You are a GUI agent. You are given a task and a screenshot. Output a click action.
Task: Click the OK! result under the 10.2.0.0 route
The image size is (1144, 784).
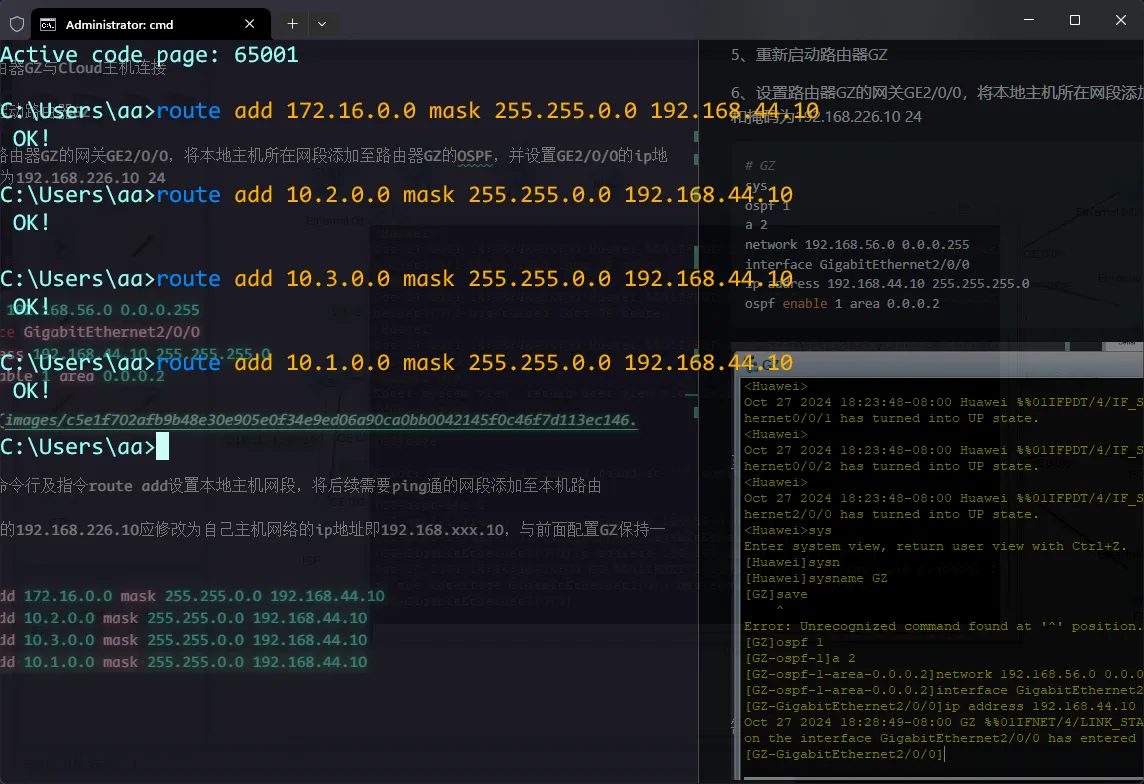click(x=31, y=222)
